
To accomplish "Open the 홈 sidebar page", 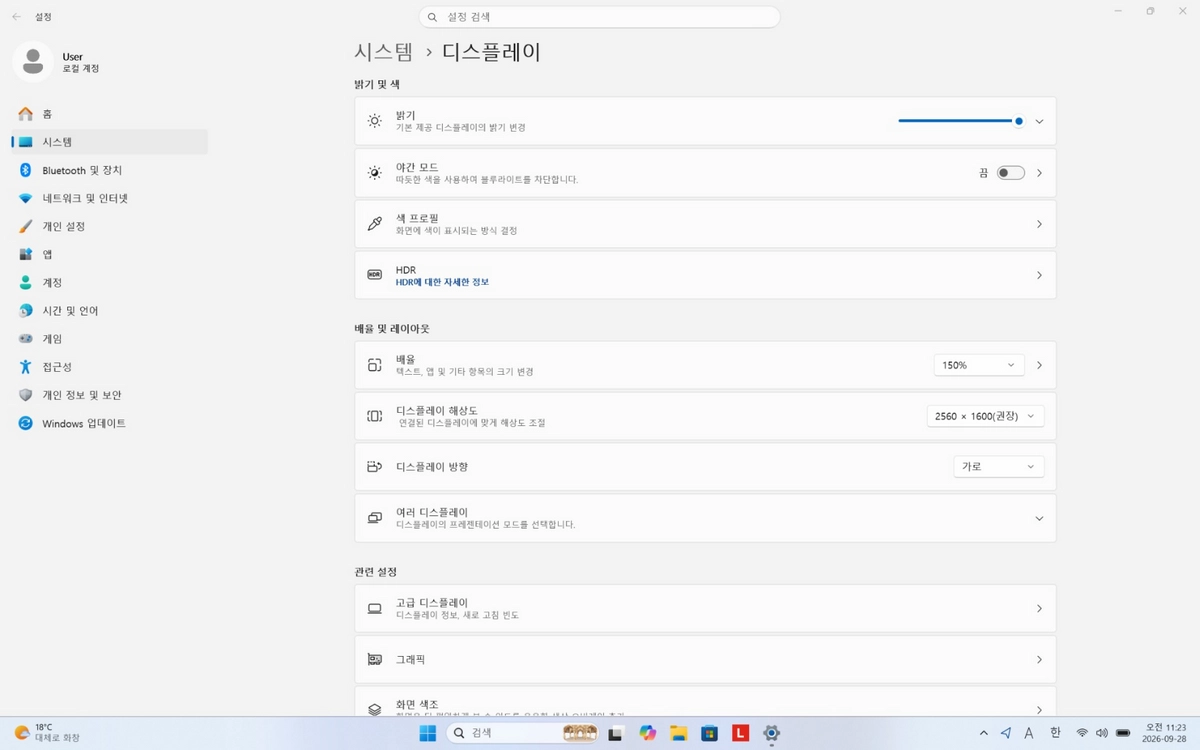I will 110,114.
